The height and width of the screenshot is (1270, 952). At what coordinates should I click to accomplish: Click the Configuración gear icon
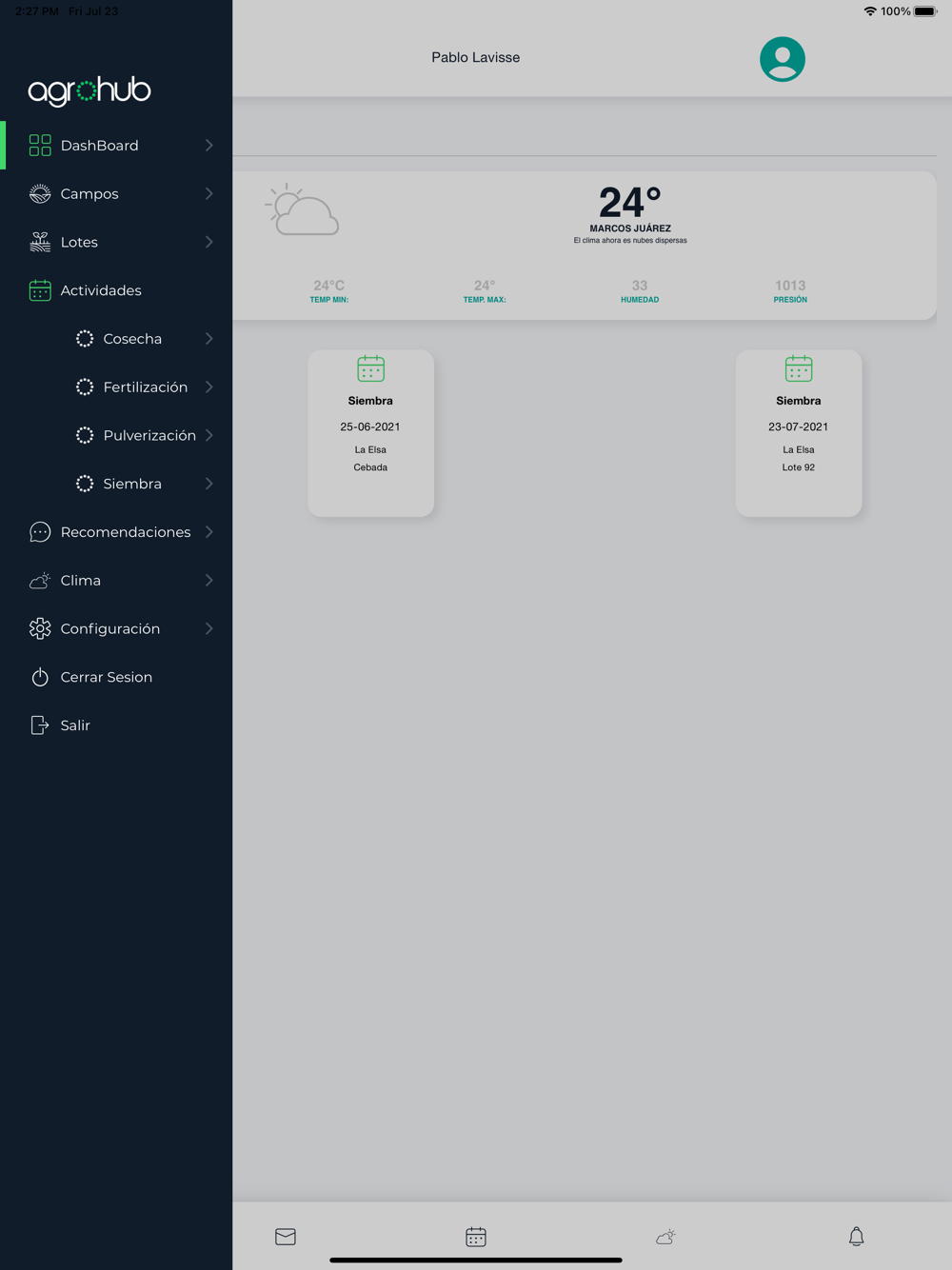click(x=40, y=628)
